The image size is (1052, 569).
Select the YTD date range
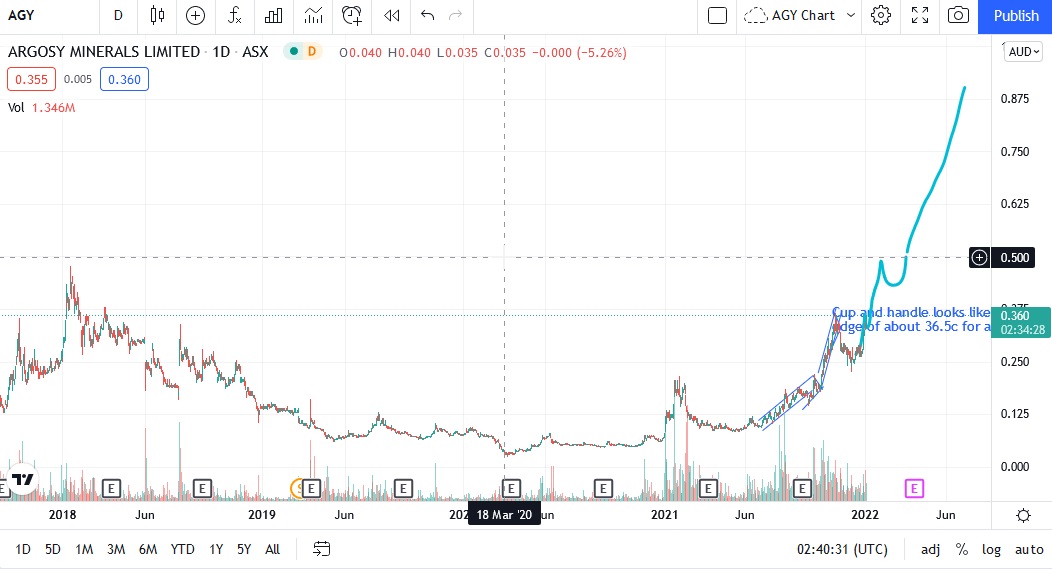182,550
